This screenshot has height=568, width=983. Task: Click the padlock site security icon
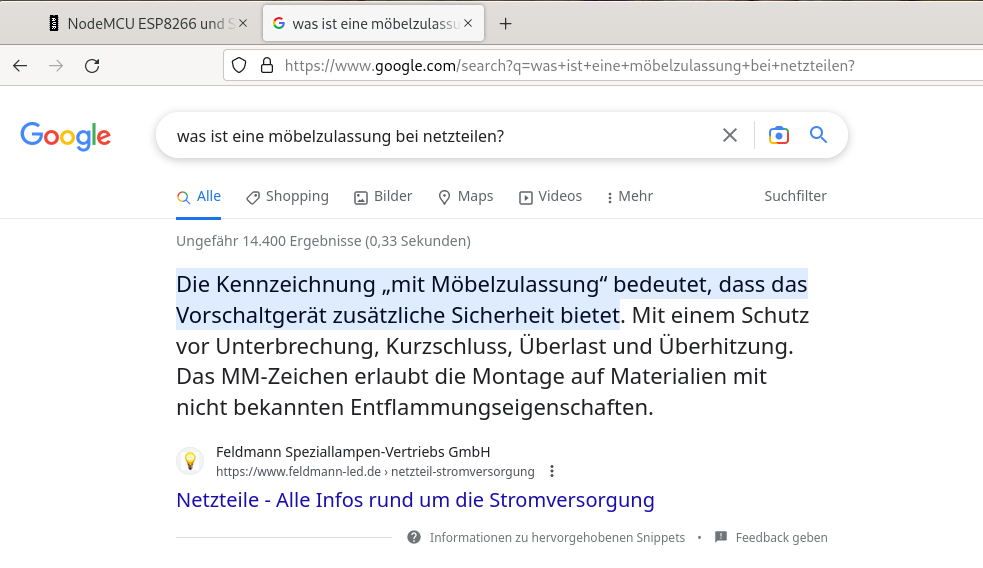pyautogui.click(x=267, y=65)
